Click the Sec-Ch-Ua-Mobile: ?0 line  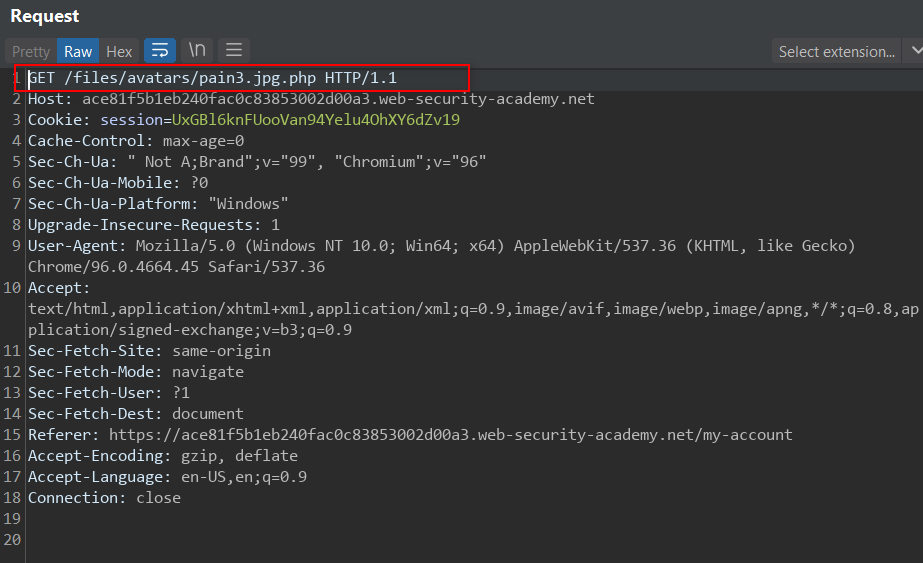118,183
